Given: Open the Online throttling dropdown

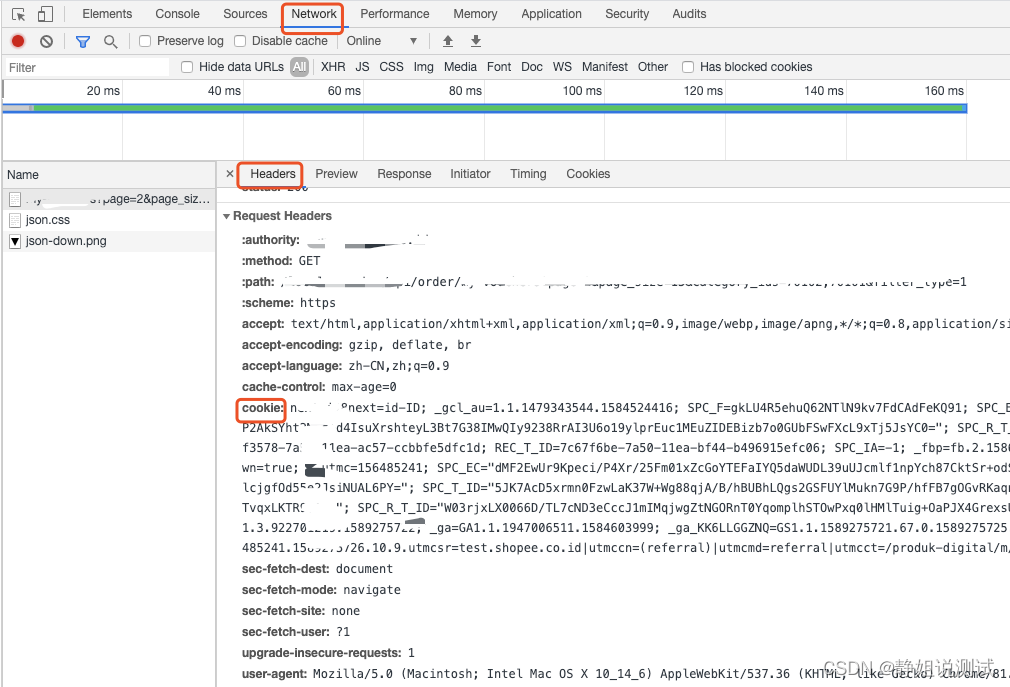Looking at the screenshot, I should (x=382, y=41).
